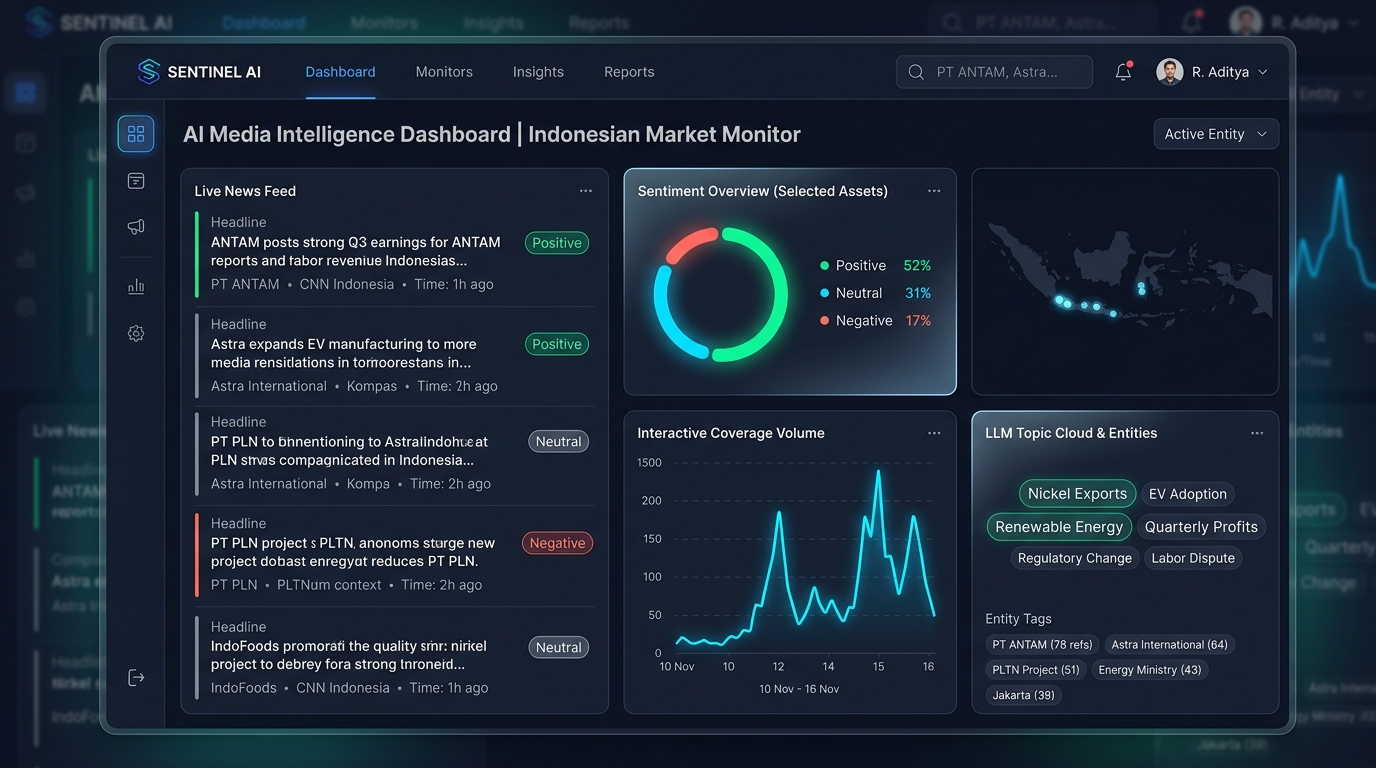The width and height of the screenshot is (1376, 768).
Task: Select the Nickel Exports topic chip
Action: [x=1077, y=494]
